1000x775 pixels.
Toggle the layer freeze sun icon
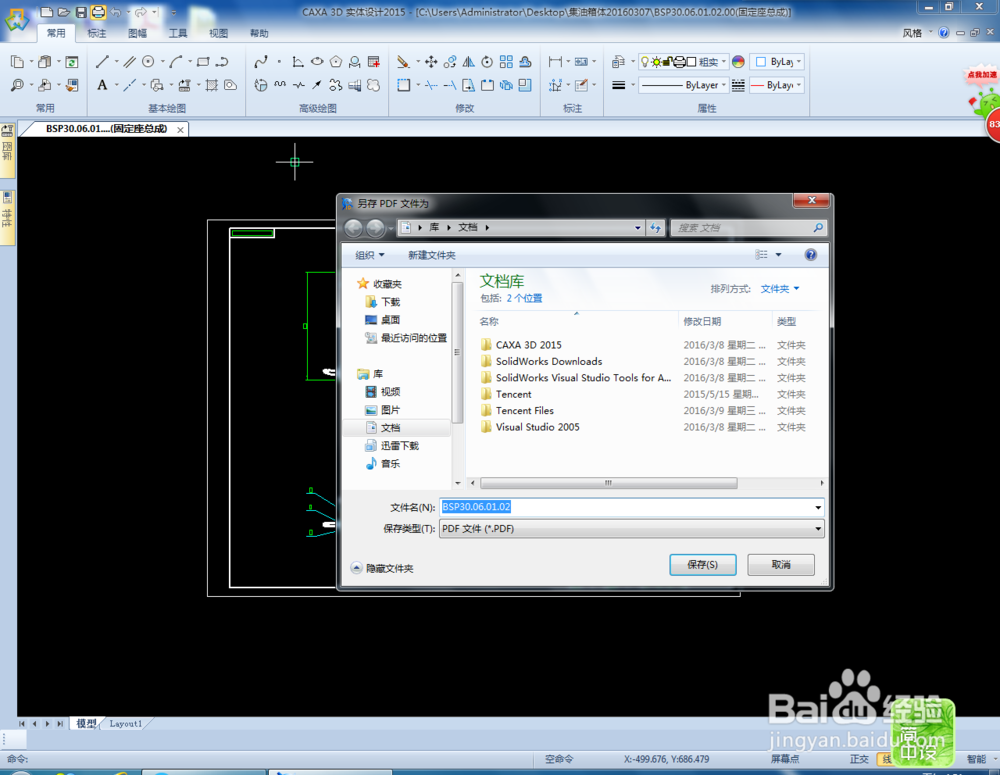click(656, 61)
